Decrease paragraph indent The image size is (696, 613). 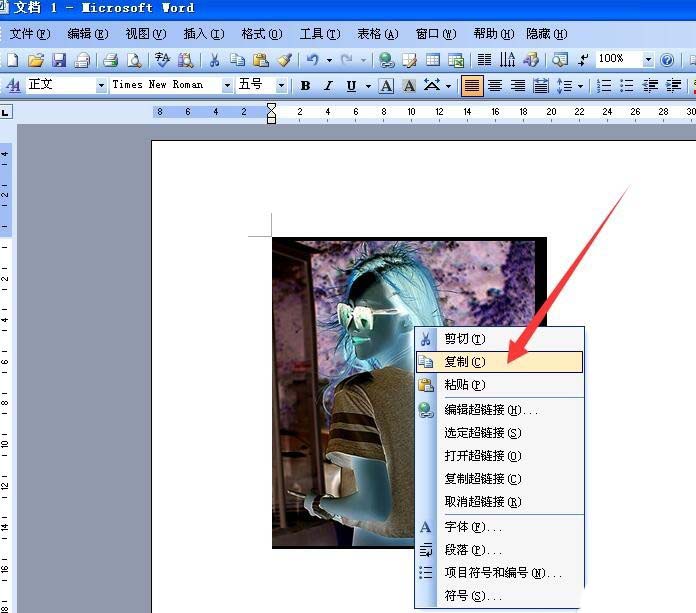650,85
